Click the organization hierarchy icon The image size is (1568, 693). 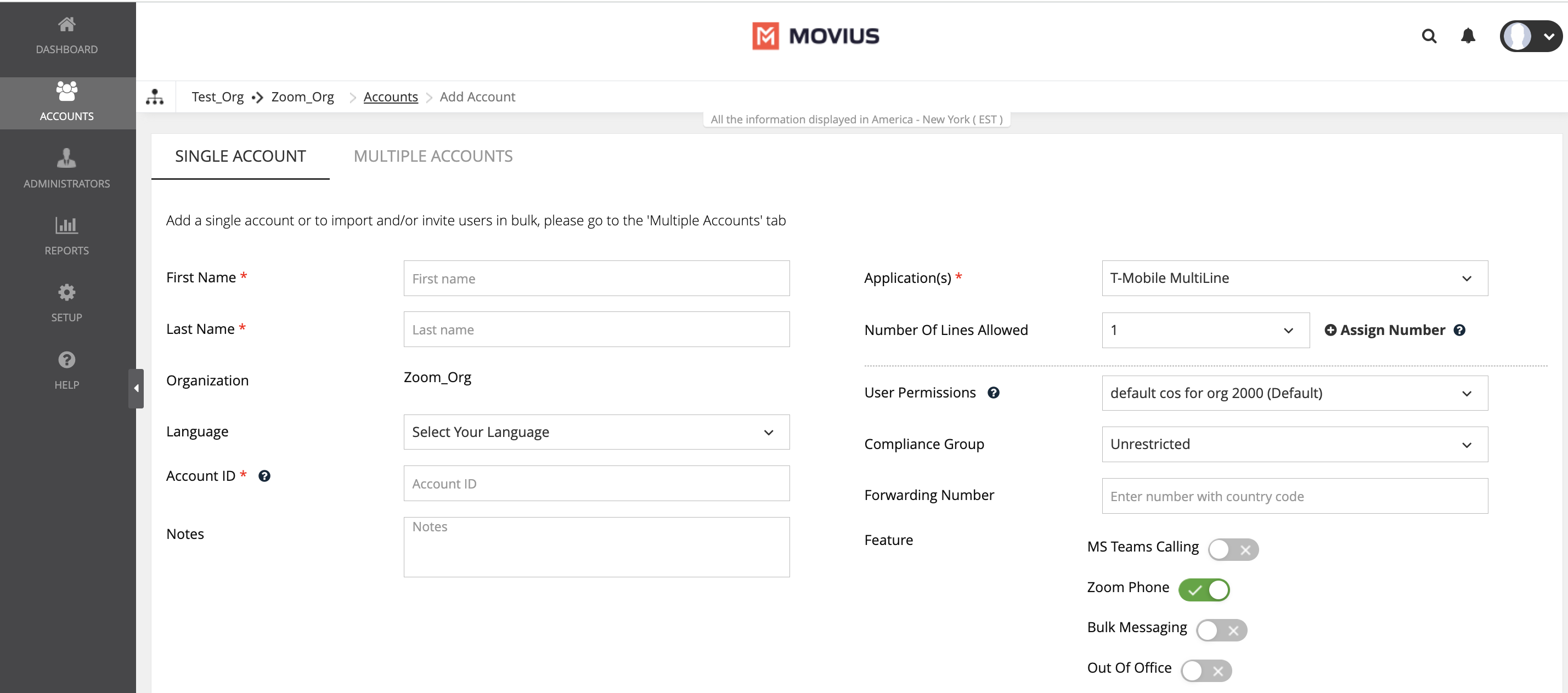(x=155, y=96)
